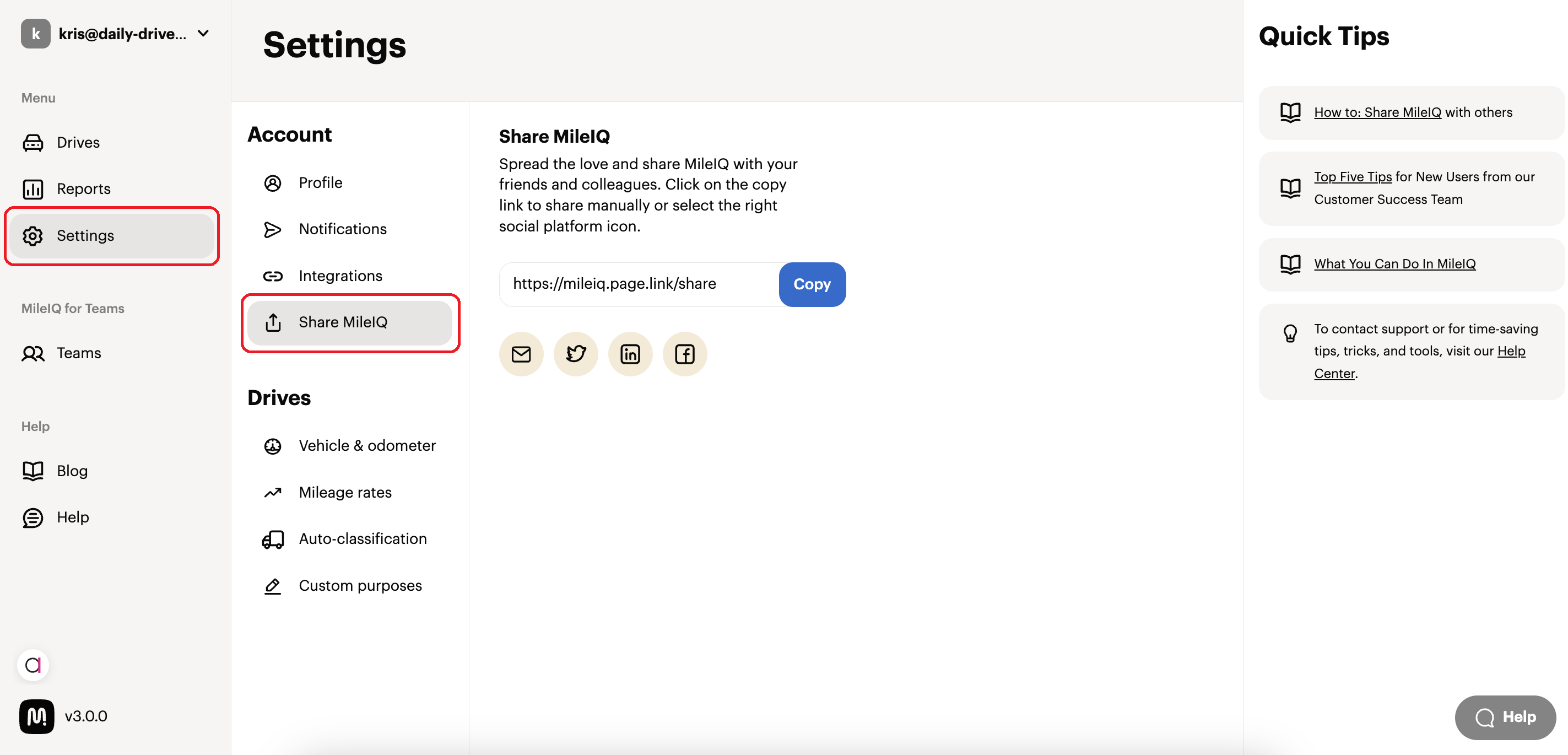
Task: Open Notifications settings
Action: (349, 230)
